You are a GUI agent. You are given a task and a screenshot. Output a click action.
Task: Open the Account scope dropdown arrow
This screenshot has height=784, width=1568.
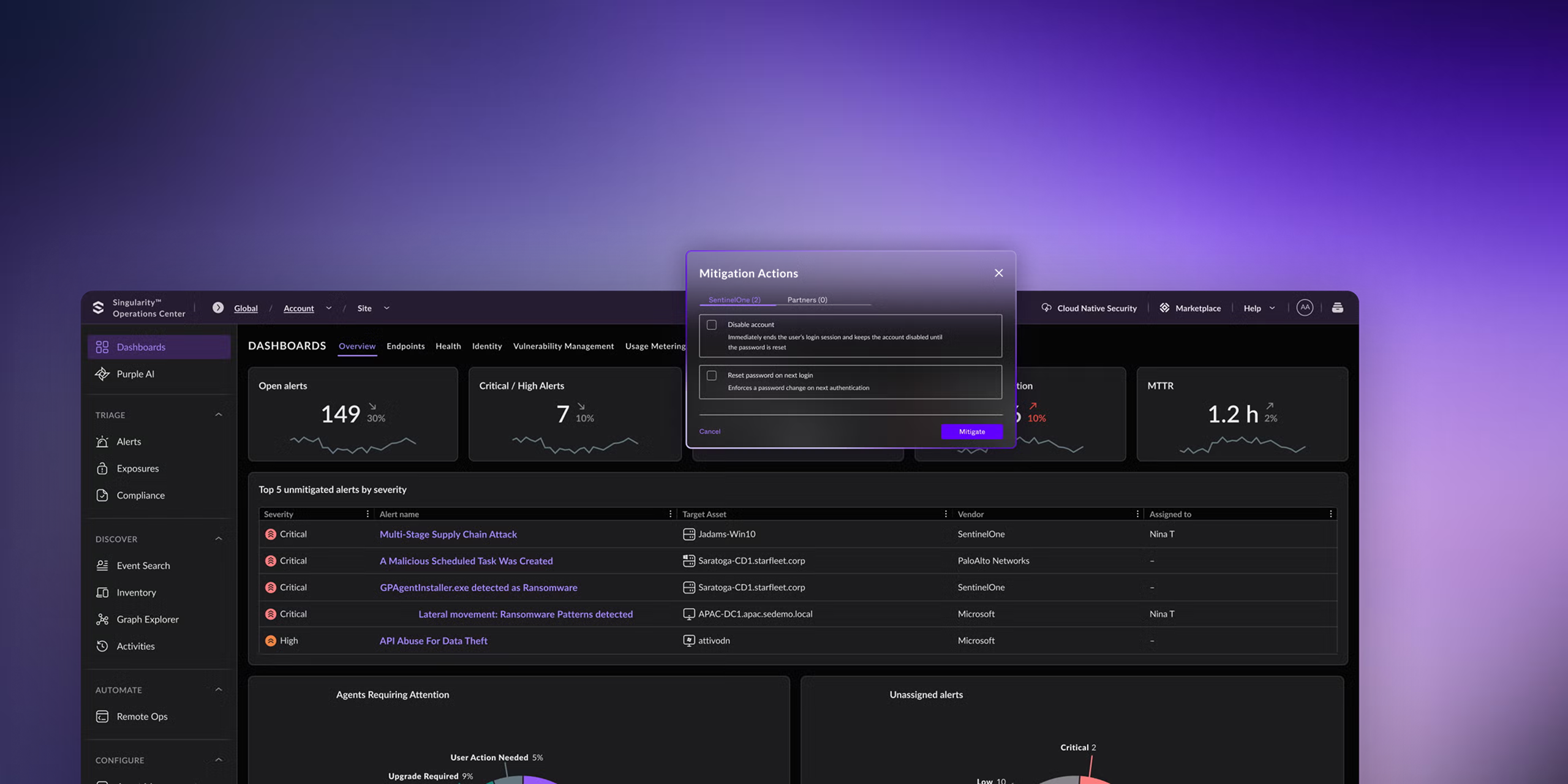point(329,308)
